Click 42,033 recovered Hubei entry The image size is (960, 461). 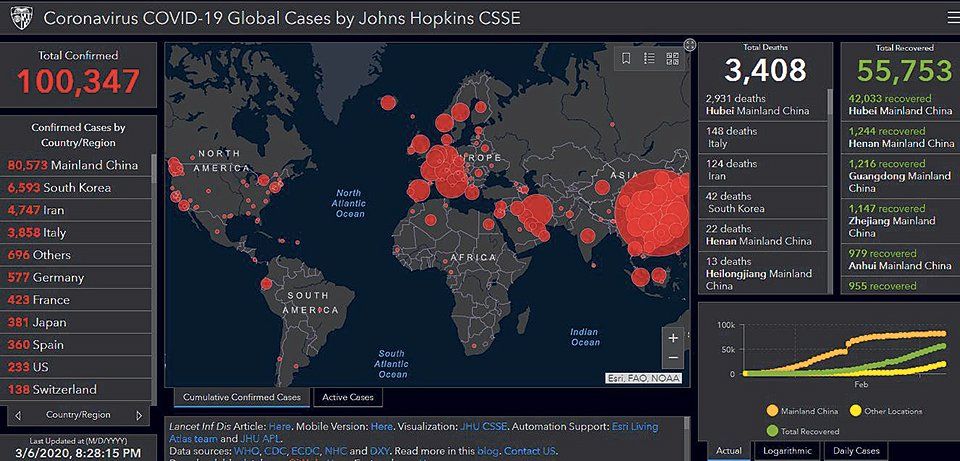[901, 105]
